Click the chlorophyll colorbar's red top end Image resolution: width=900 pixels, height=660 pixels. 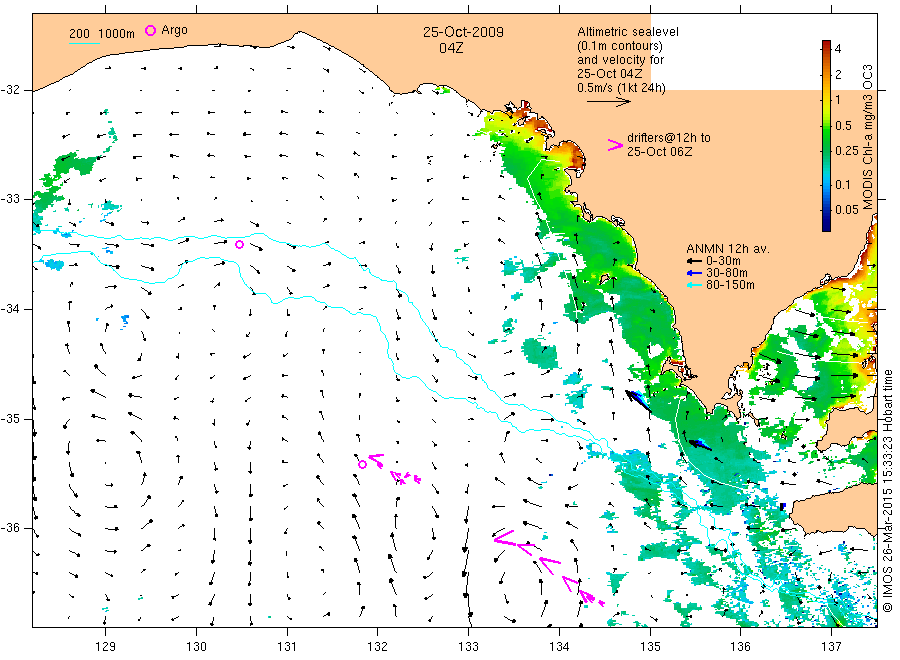click(826, 45)
